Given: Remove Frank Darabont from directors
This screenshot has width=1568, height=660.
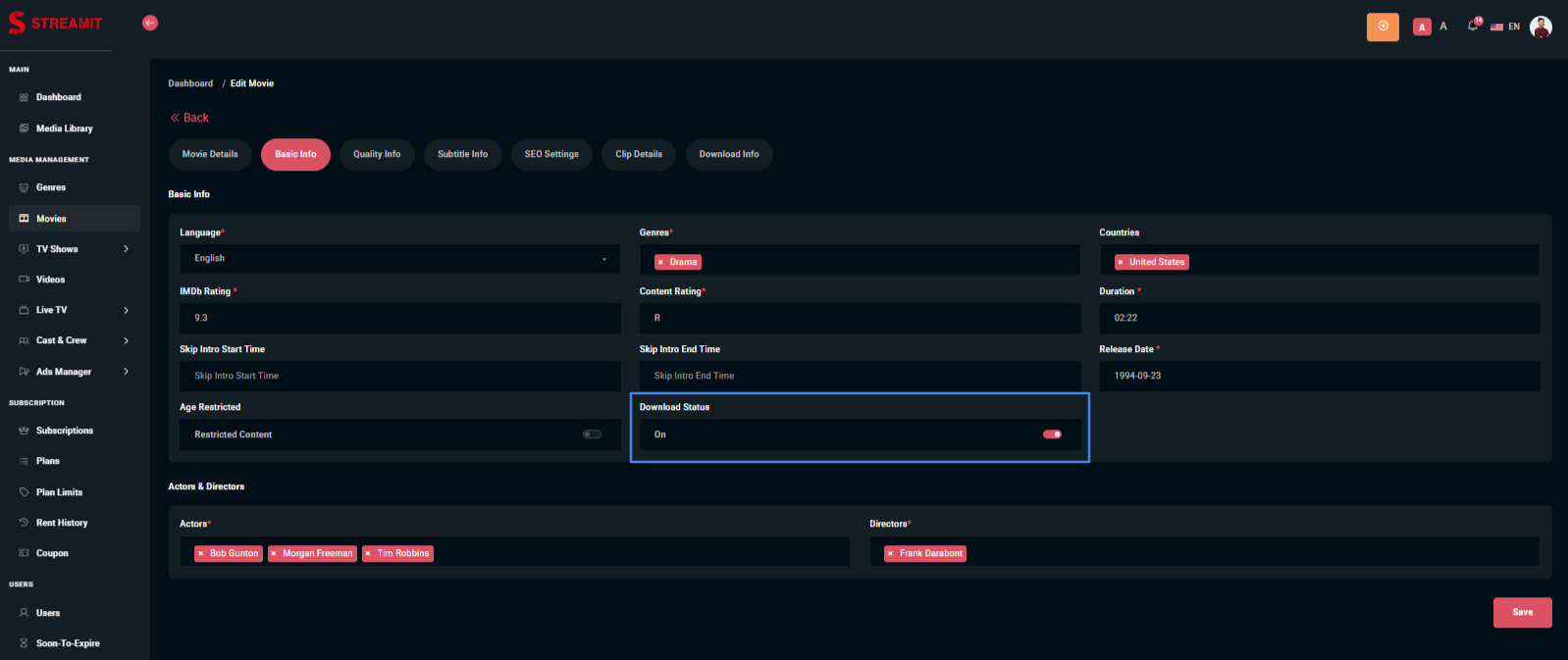Looking at the screenshot, I should pyautogui.click(x=890, y=554).
